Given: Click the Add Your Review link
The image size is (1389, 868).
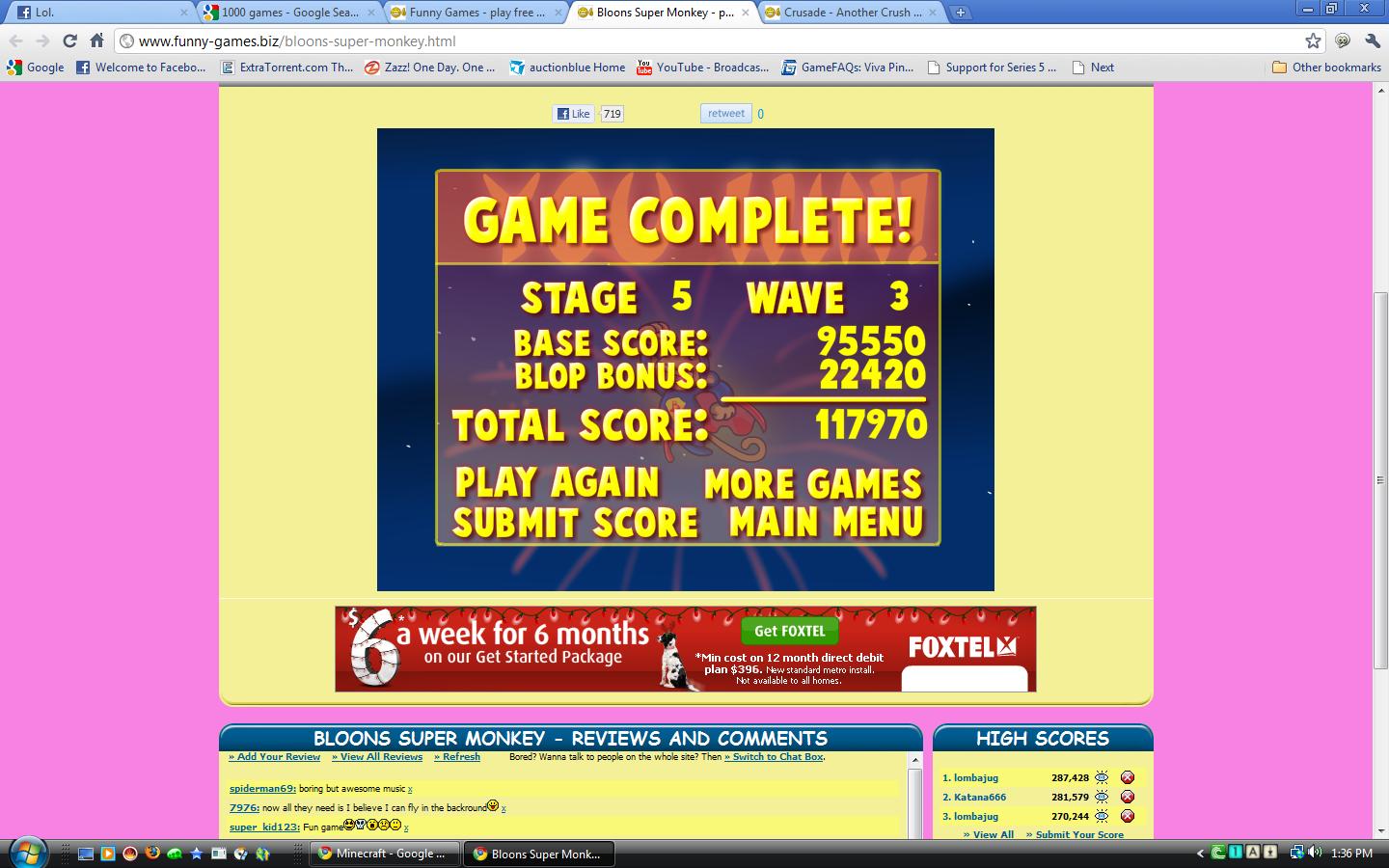Looking at the screenshot, I should click(x=274, y=757).
